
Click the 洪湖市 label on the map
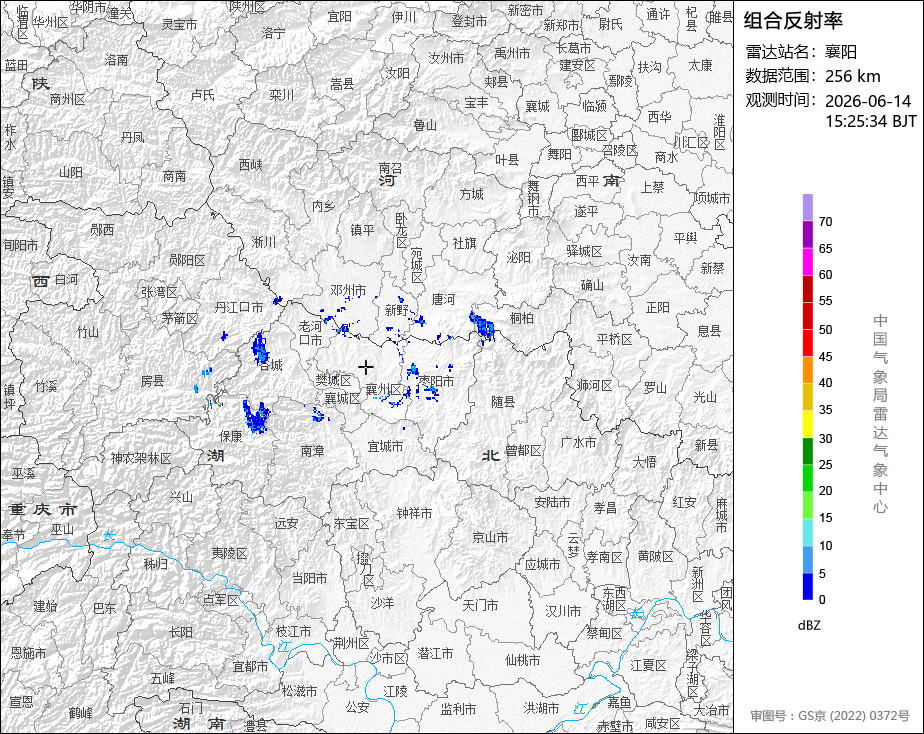coord(541,708)
